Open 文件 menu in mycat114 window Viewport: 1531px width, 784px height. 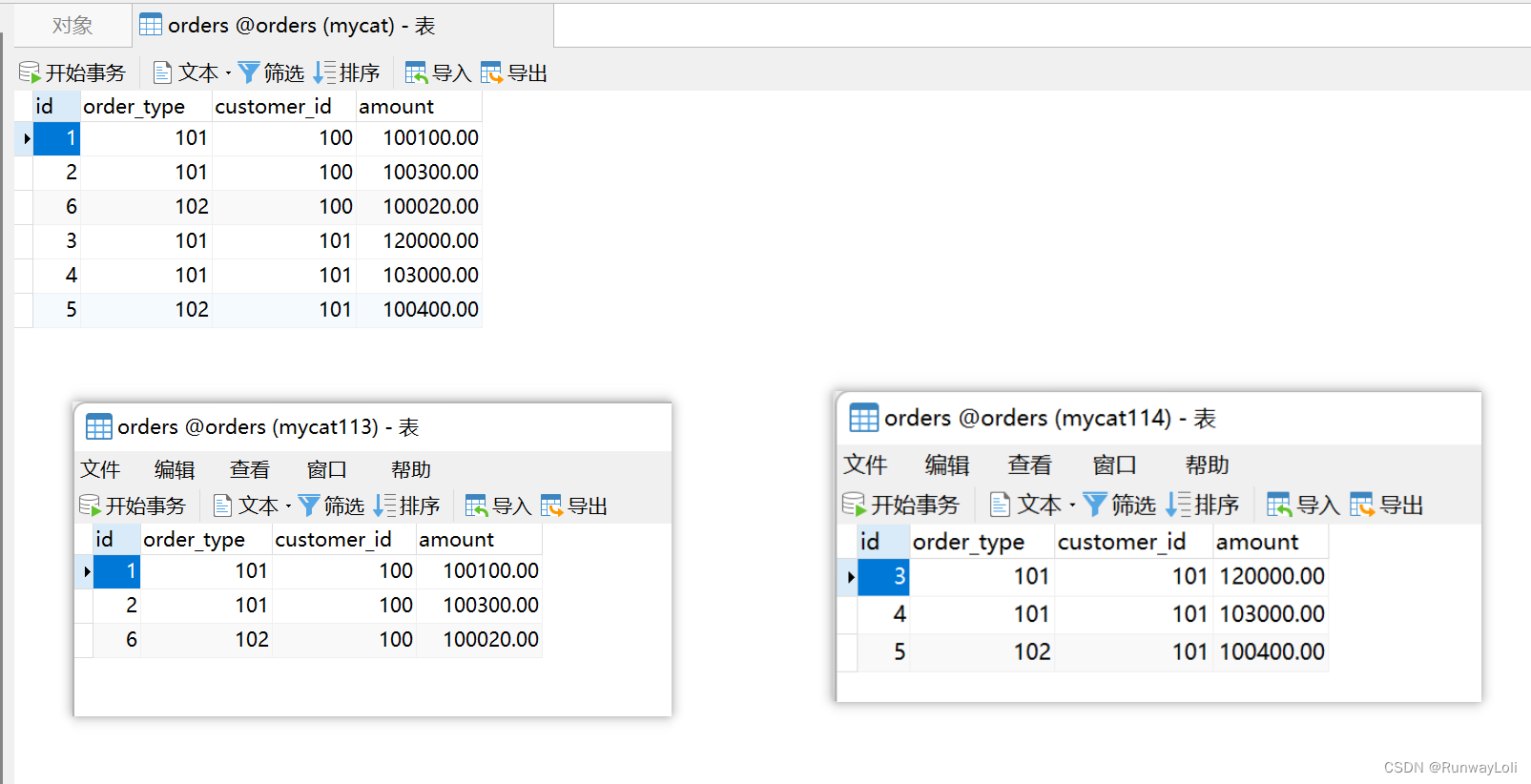coord(865,464)
